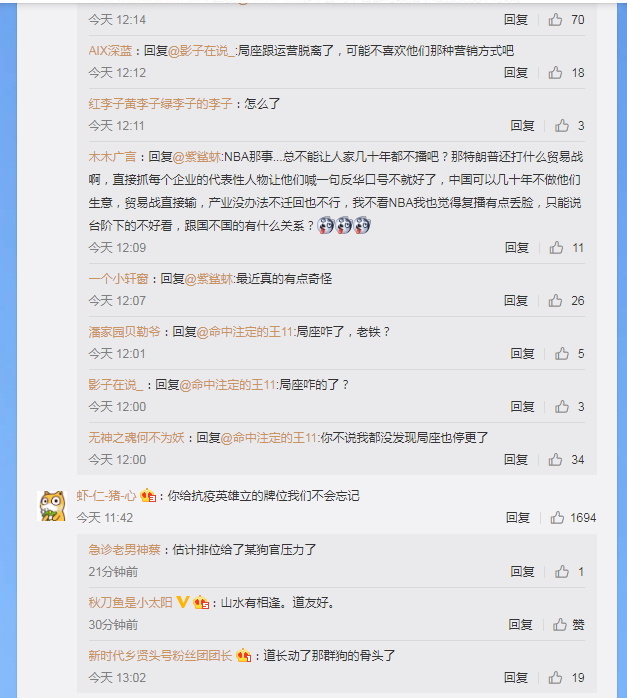Reply to 影子在说_'s comment
The height and width of the screenshot is (698, 627).
(x=522, y=406)
